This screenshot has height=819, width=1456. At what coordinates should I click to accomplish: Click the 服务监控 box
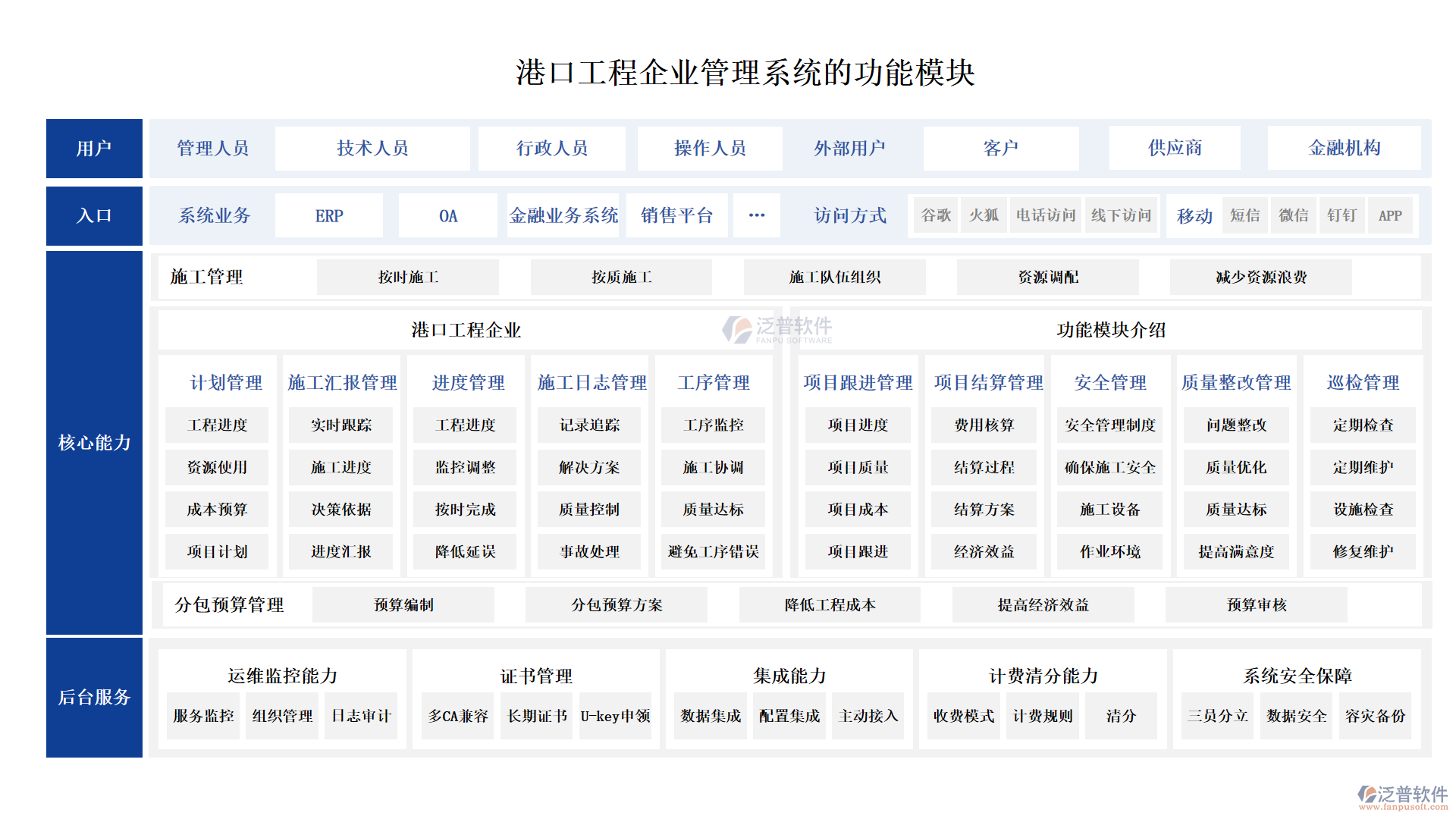click(x=203, y=716)
